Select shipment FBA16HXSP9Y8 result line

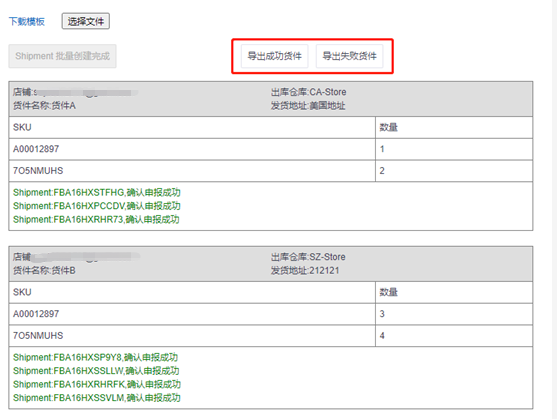tap(95, 357)
